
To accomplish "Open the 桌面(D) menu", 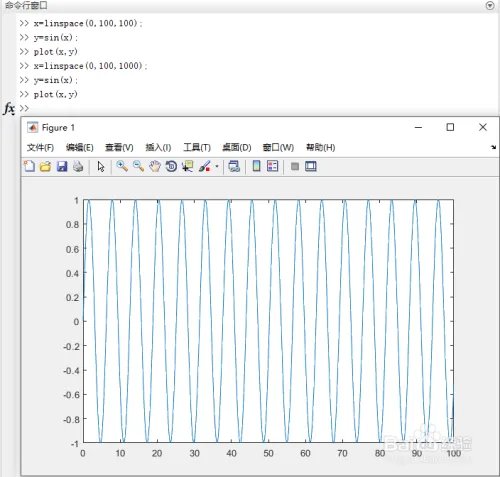I will click(237, 147).
